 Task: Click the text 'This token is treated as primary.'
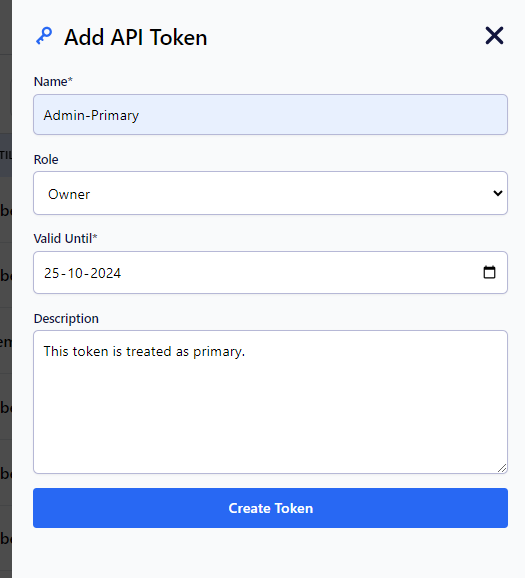tap(144, 352)
